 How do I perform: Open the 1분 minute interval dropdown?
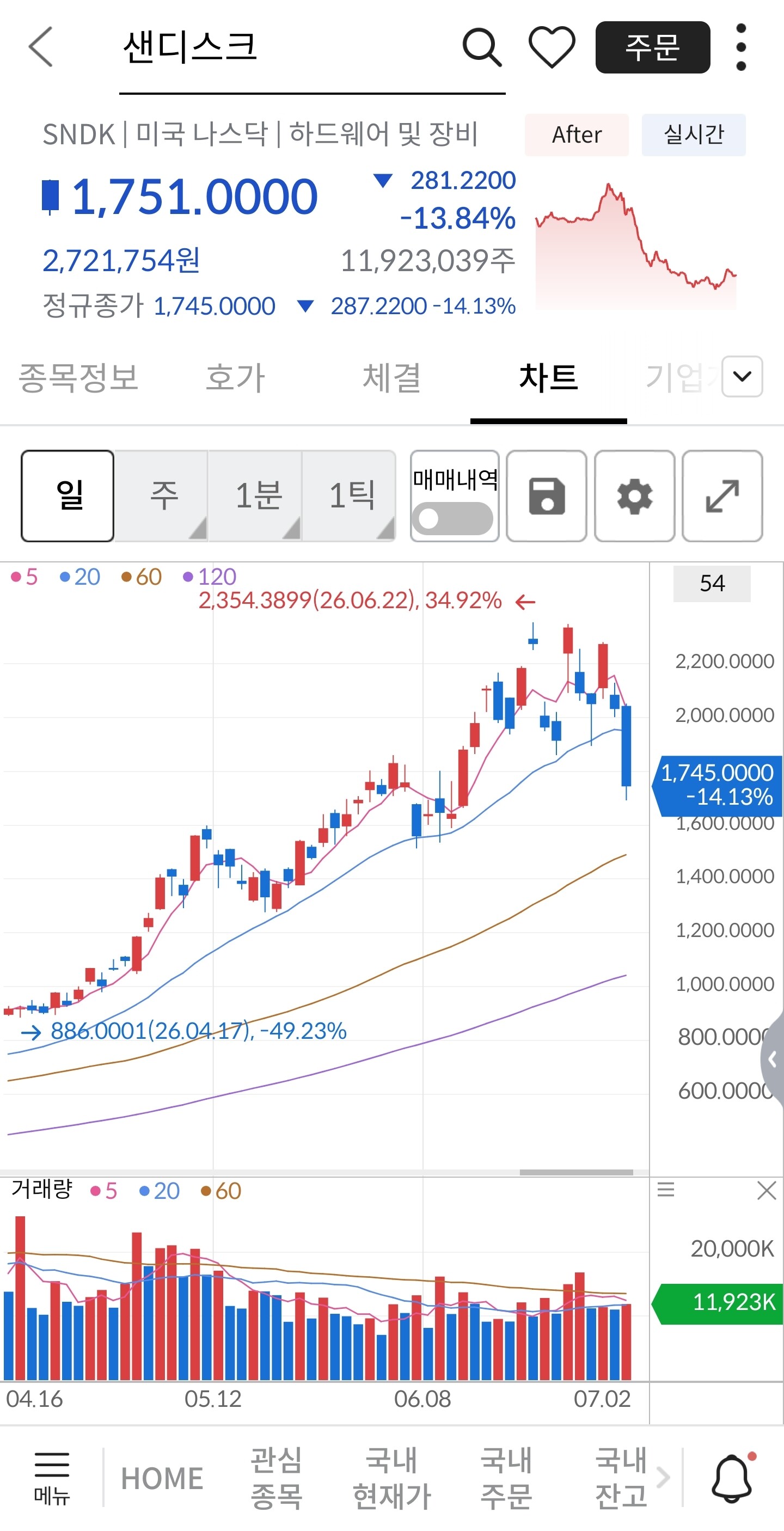255,495
